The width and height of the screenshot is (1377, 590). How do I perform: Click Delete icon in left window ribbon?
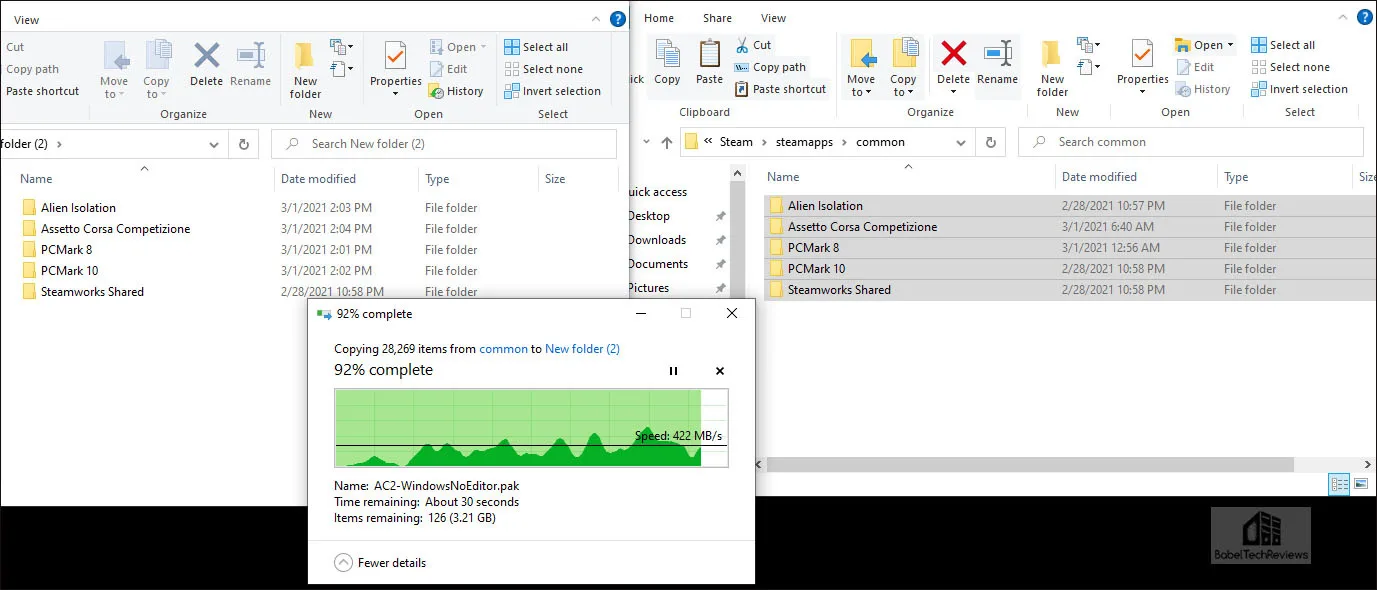(206, 66)
